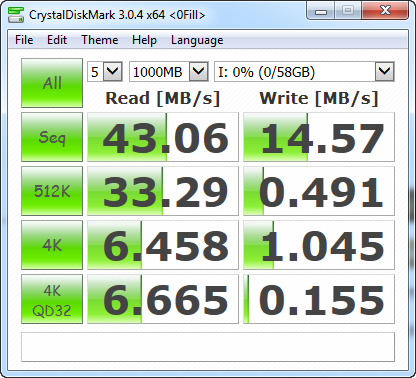This screenshot has height=378, width=416.
Task: Start all benchmarks with the All button
Action: coord(52,83)
